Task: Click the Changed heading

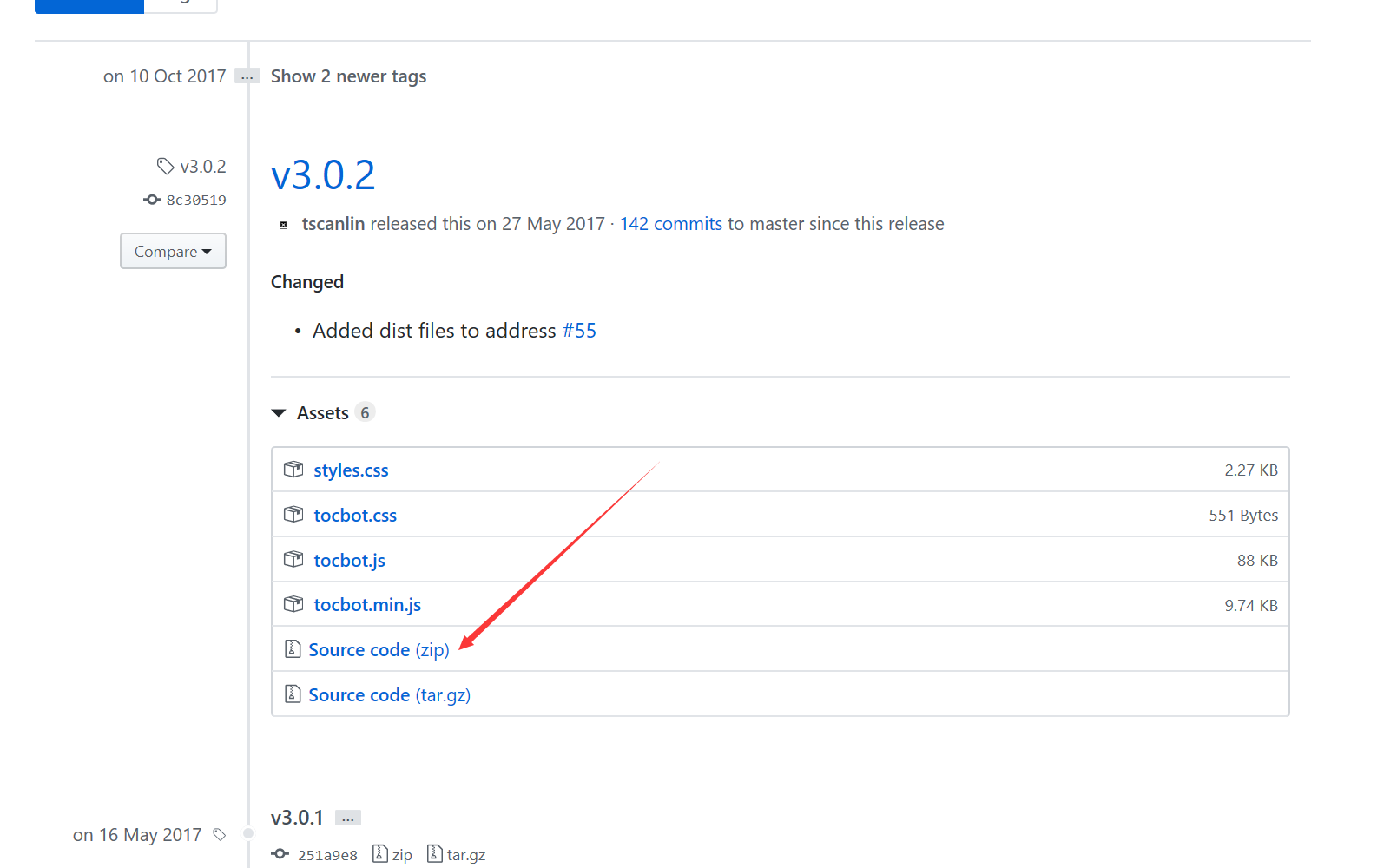Action: point(307,282)
